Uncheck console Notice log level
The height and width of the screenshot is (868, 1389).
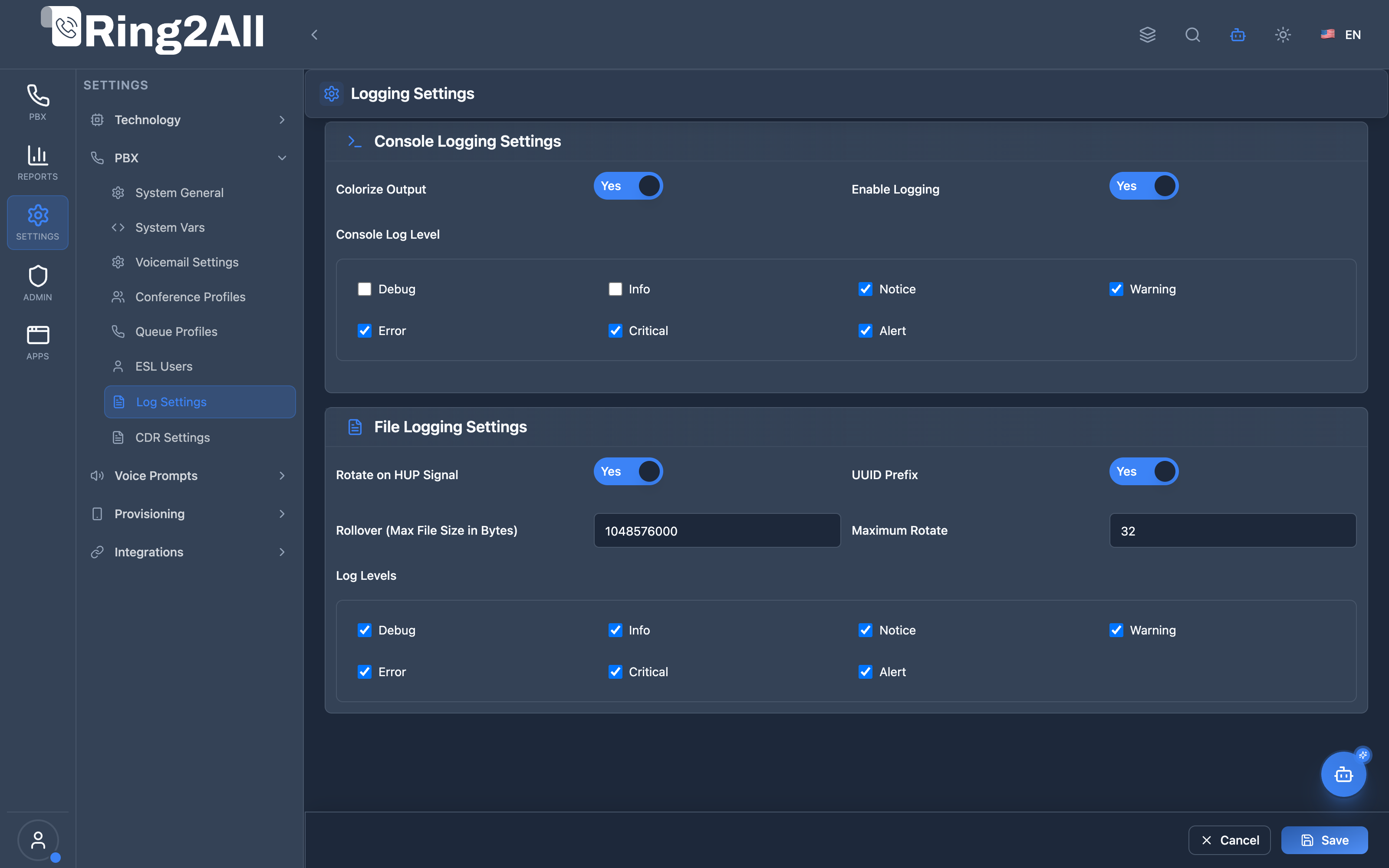coord(866,289)
